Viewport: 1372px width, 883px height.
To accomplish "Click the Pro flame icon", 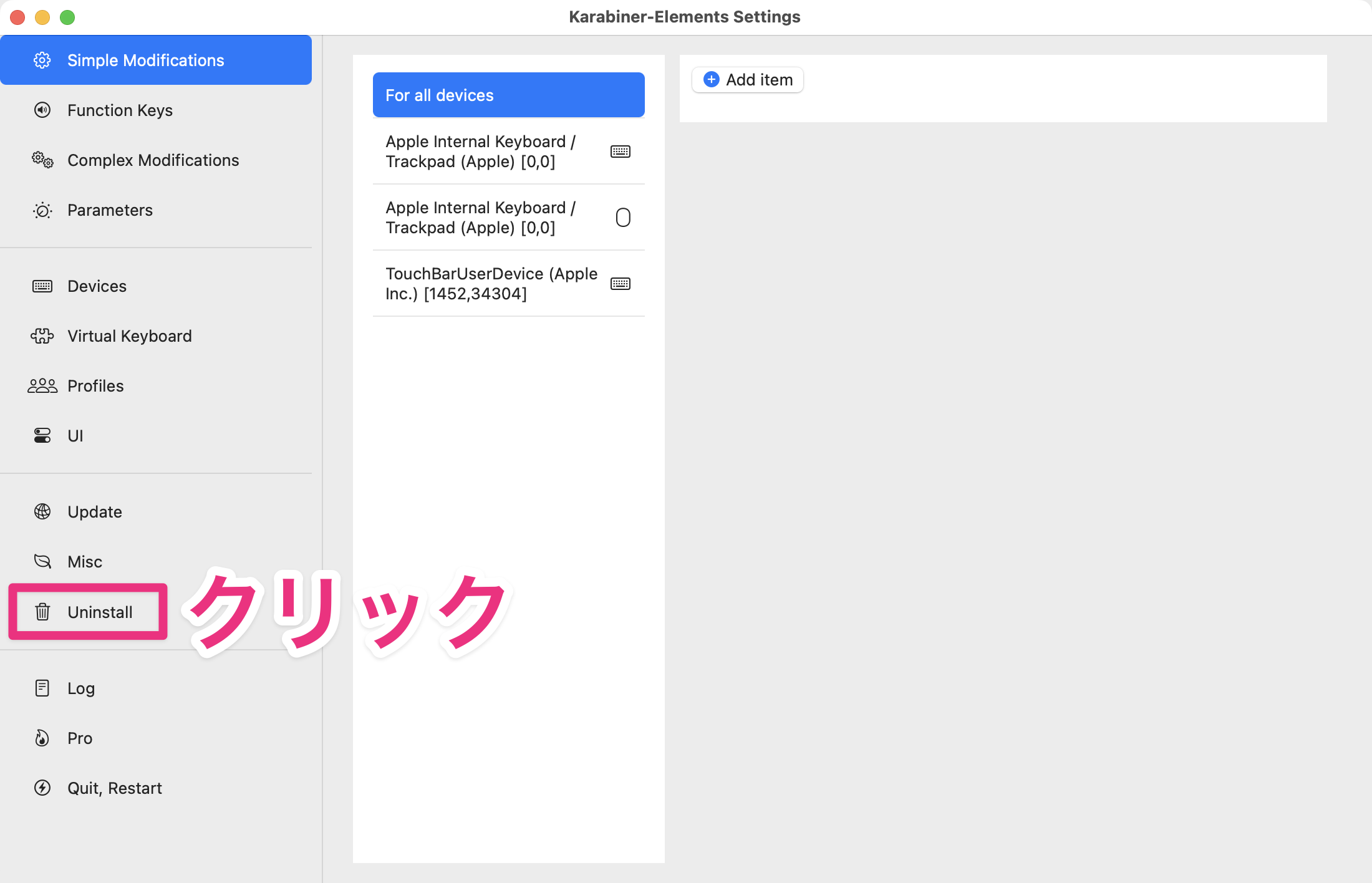I will [42, 738].
